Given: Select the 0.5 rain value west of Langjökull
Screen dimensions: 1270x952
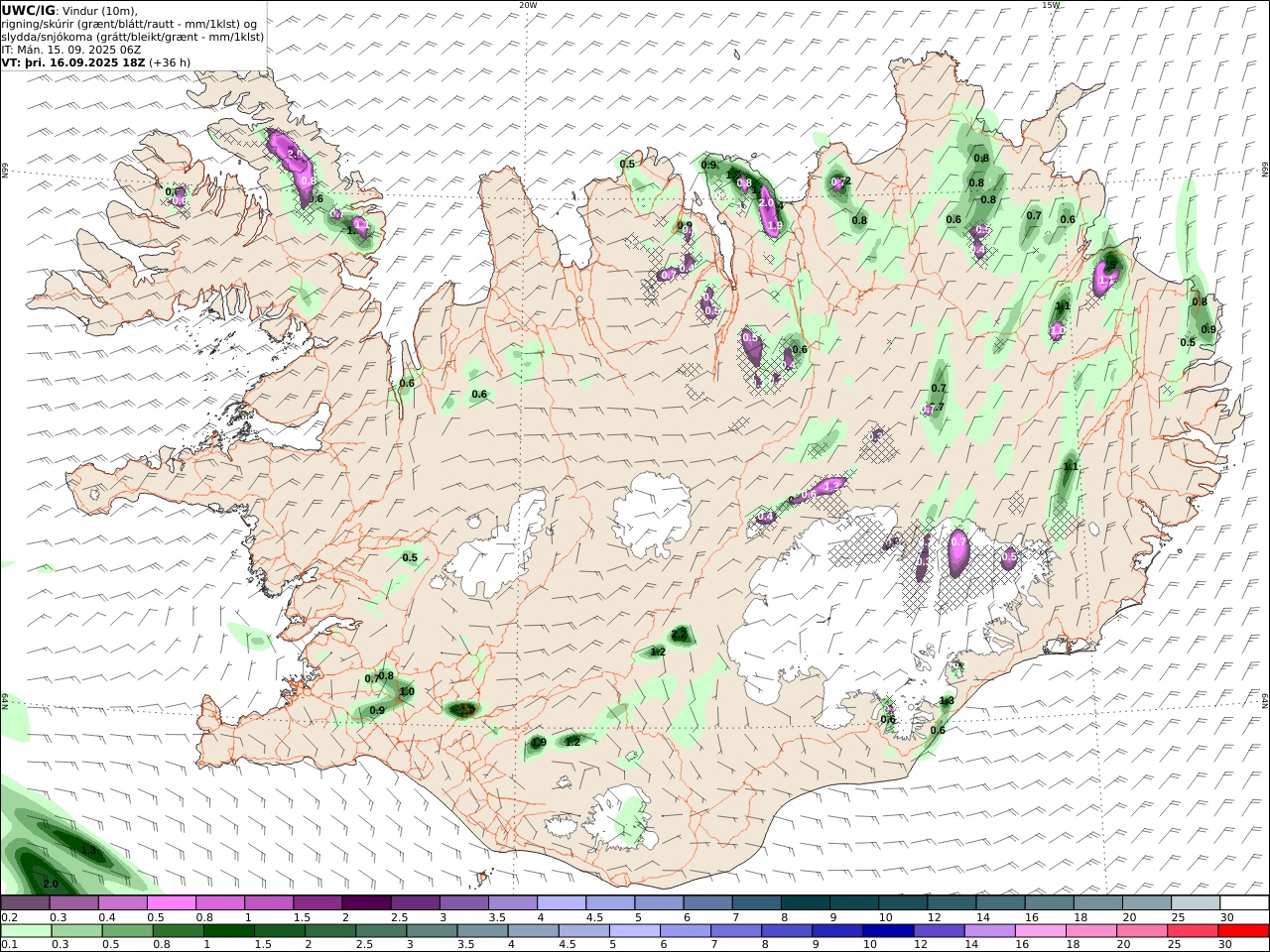Looking at the screenshot, I should [x=410, y=558].
